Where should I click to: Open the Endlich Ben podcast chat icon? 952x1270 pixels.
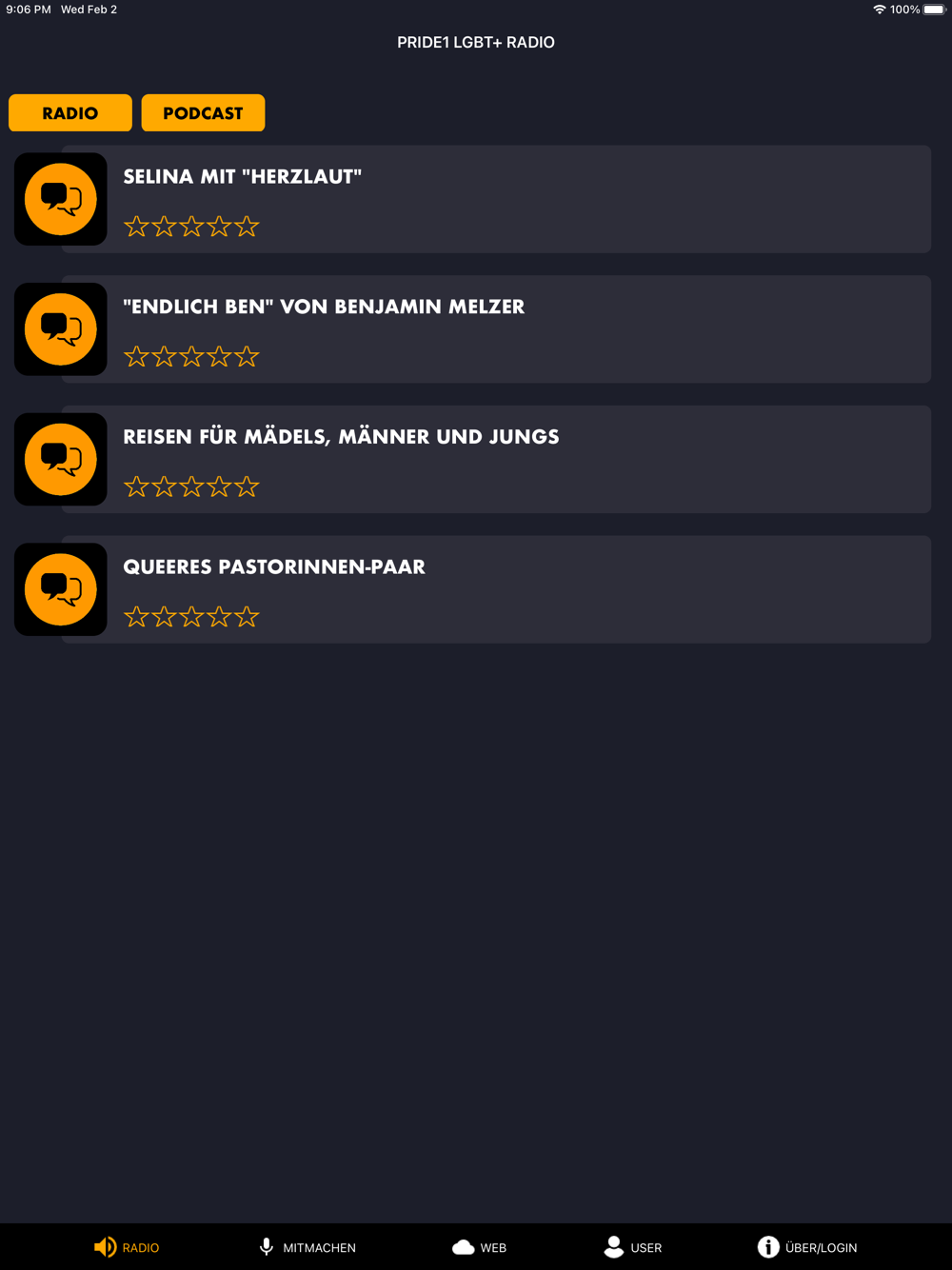pyautogui.click(x=61, y=329)
